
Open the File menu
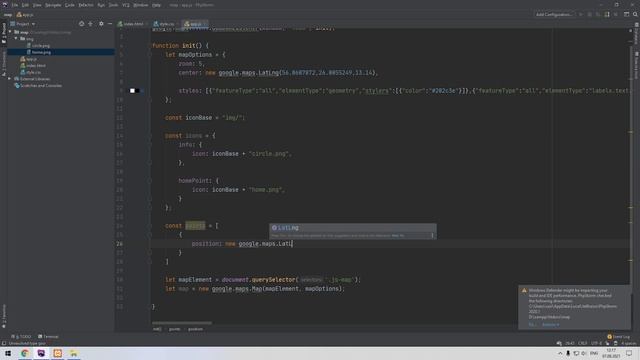coord(15,5)
